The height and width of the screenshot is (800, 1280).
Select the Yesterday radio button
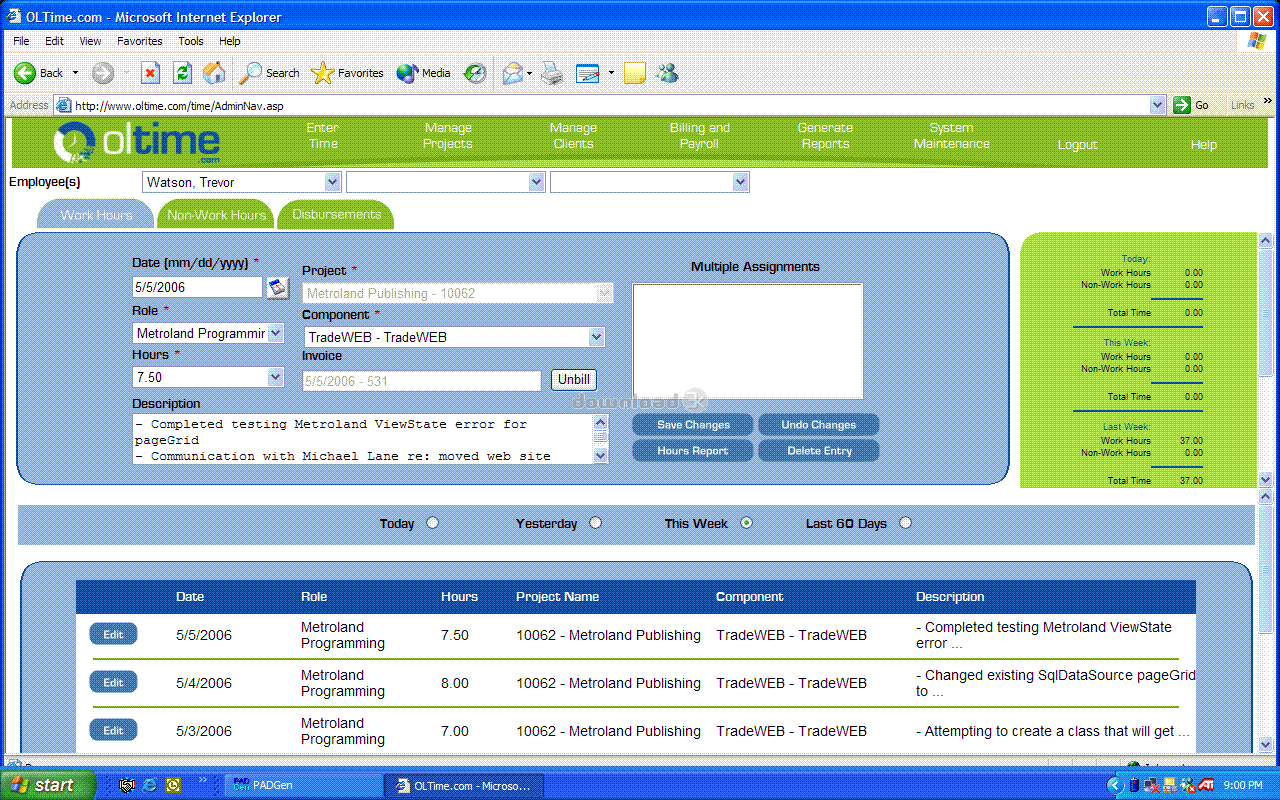[595, 523]
